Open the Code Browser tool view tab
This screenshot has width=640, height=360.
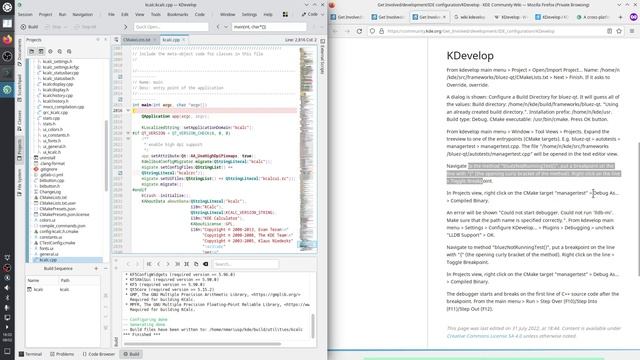pyautogui.click(x=98, y=354)
